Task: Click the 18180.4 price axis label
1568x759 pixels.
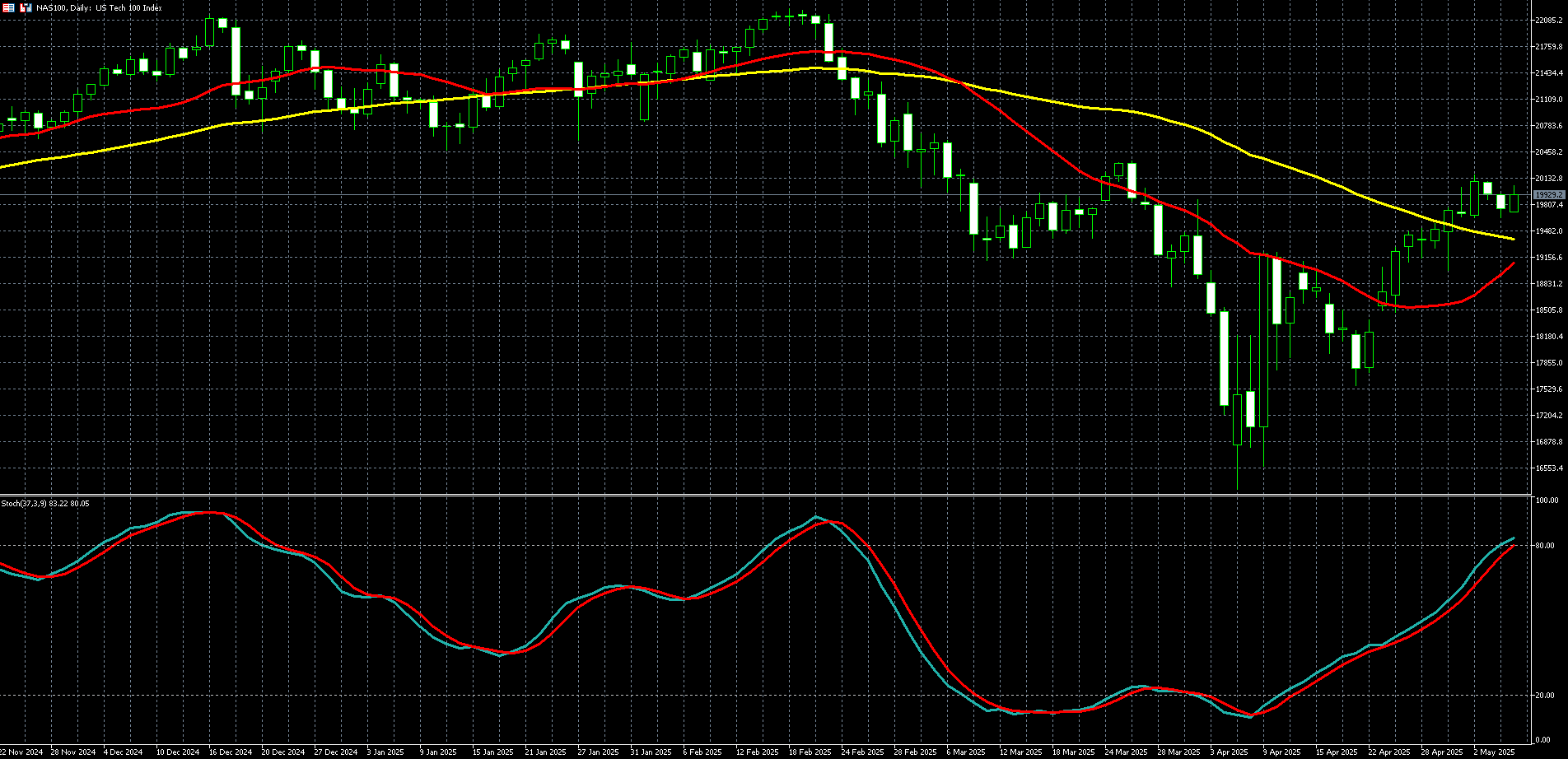Action: click(x=1548, y=337)
